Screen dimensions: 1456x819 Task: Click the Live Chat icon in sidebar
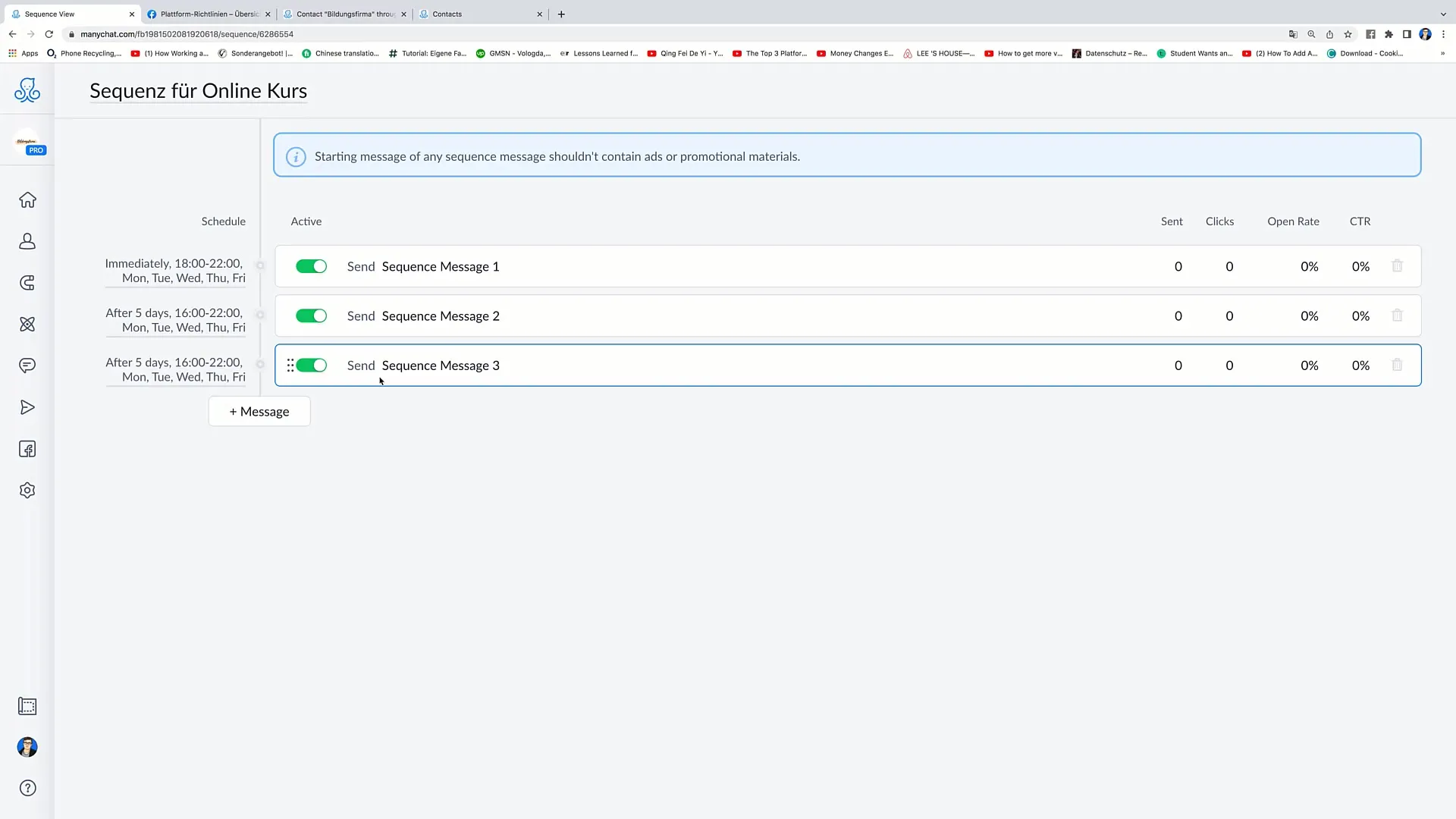pos(27,365)
